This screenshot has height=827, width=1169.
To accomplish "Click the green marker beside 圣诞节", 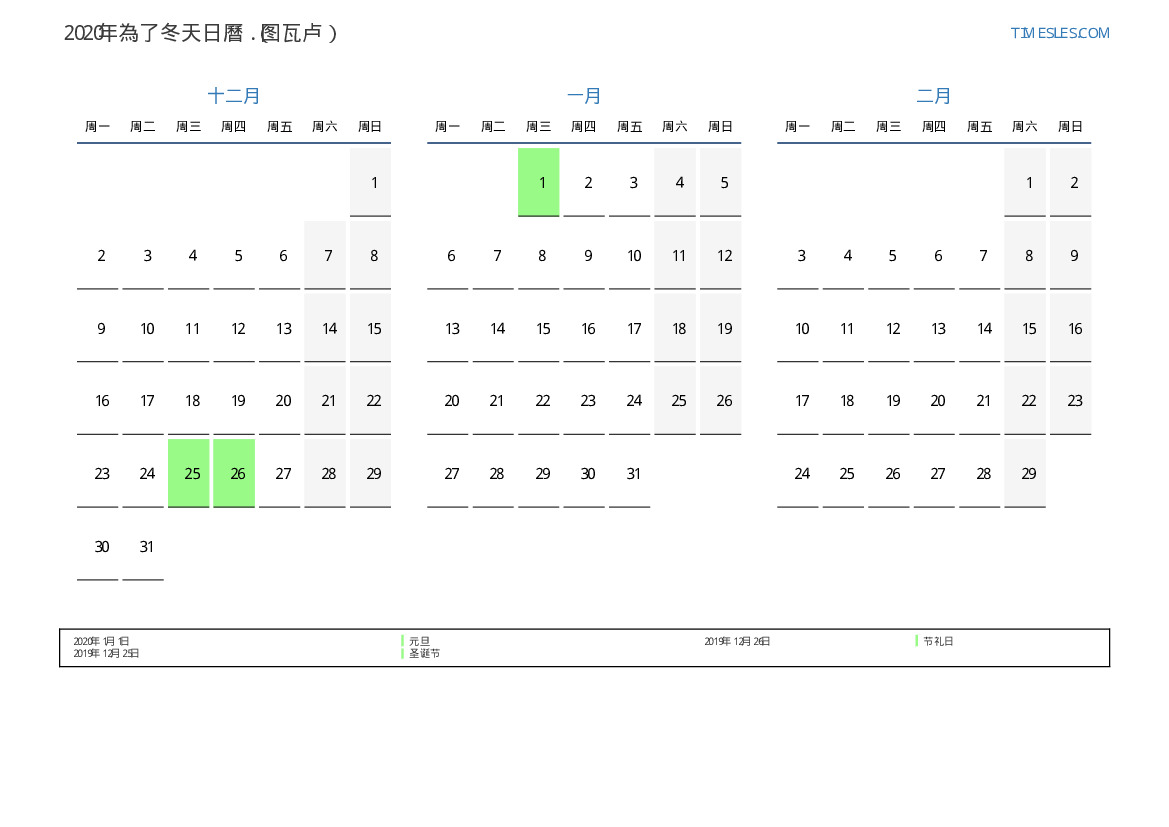I will click(x=402, y=653).
